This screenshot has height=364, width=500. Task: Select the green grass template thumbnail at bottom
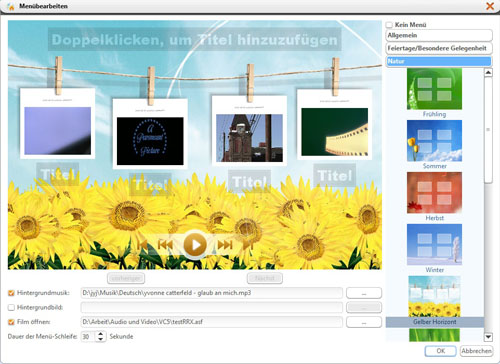tap(434, 335)
